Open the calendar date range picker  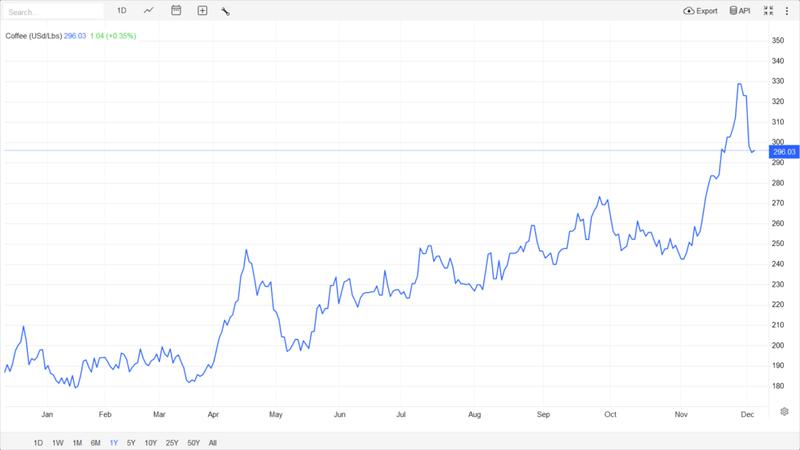[x=176, y=11]
